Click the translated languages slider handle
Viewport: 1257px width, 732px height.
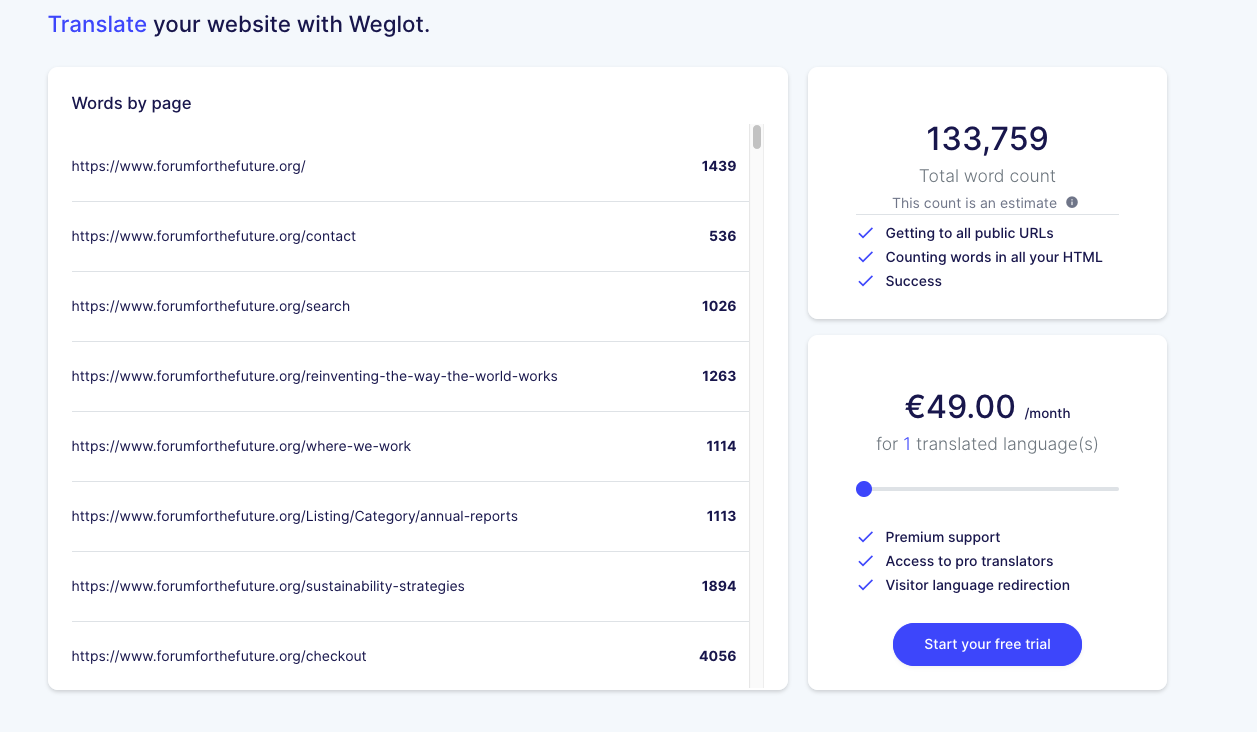(x=864, y=489)
